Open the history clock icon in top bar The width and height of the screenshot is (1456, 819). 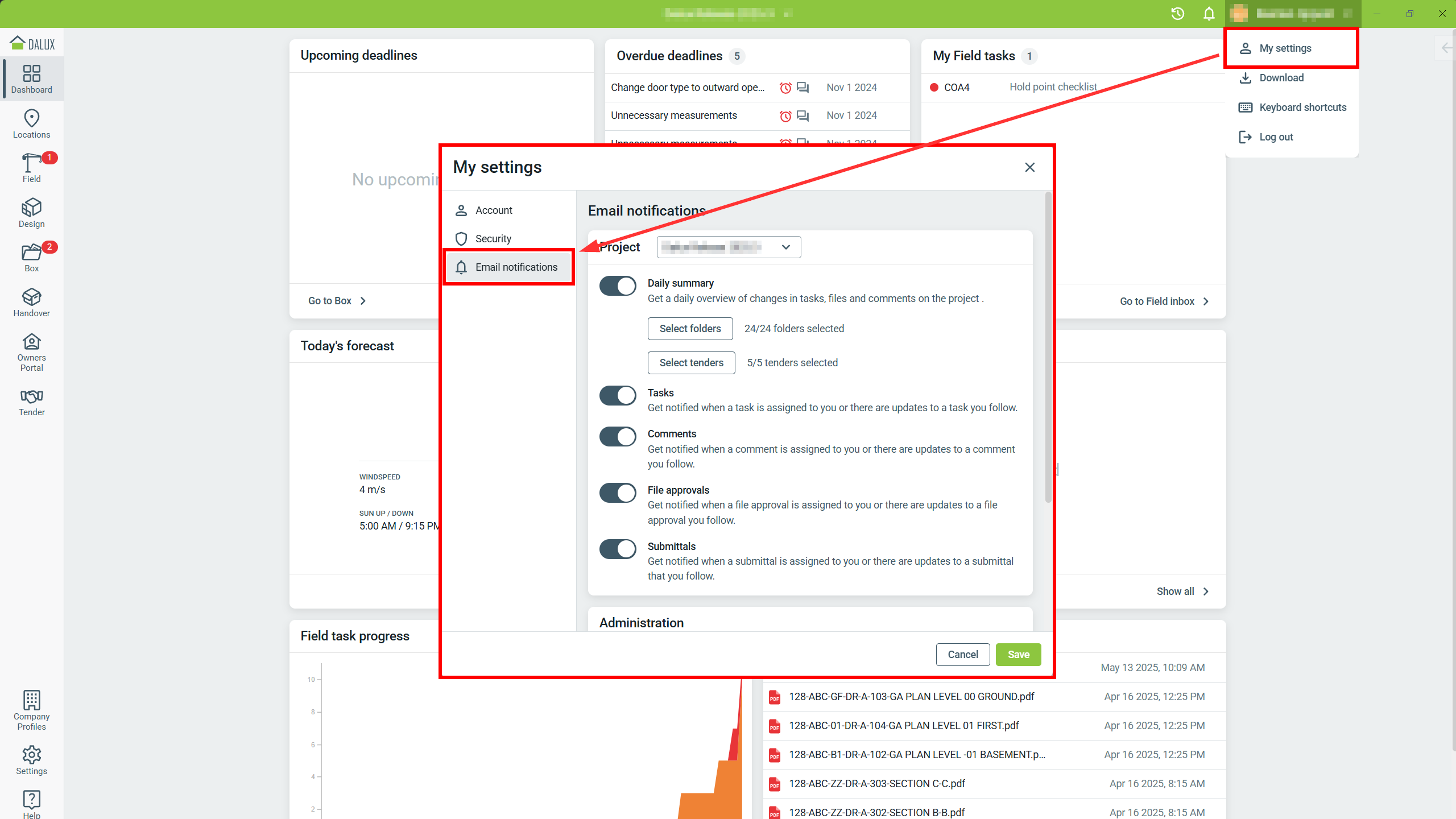(x=1177, y=14)
